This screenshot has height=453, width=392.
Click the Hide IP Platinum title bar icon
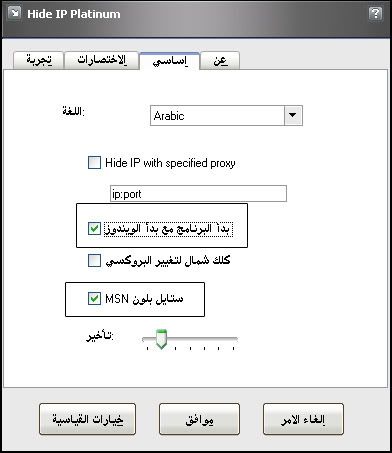pos(14,13)
